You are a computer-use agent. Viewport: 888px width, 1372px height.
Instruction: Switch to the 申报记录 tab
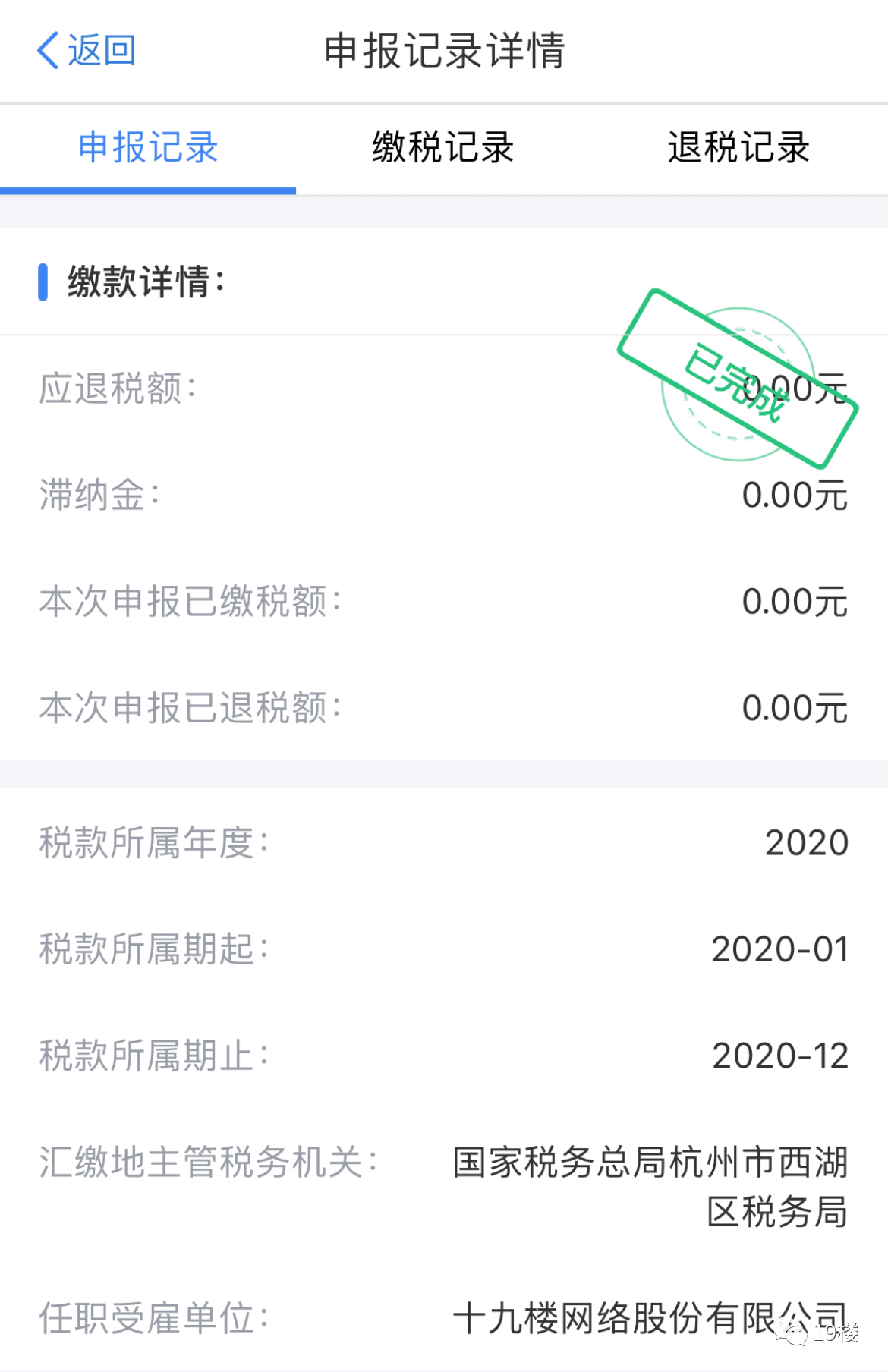[x=148, y=147]
